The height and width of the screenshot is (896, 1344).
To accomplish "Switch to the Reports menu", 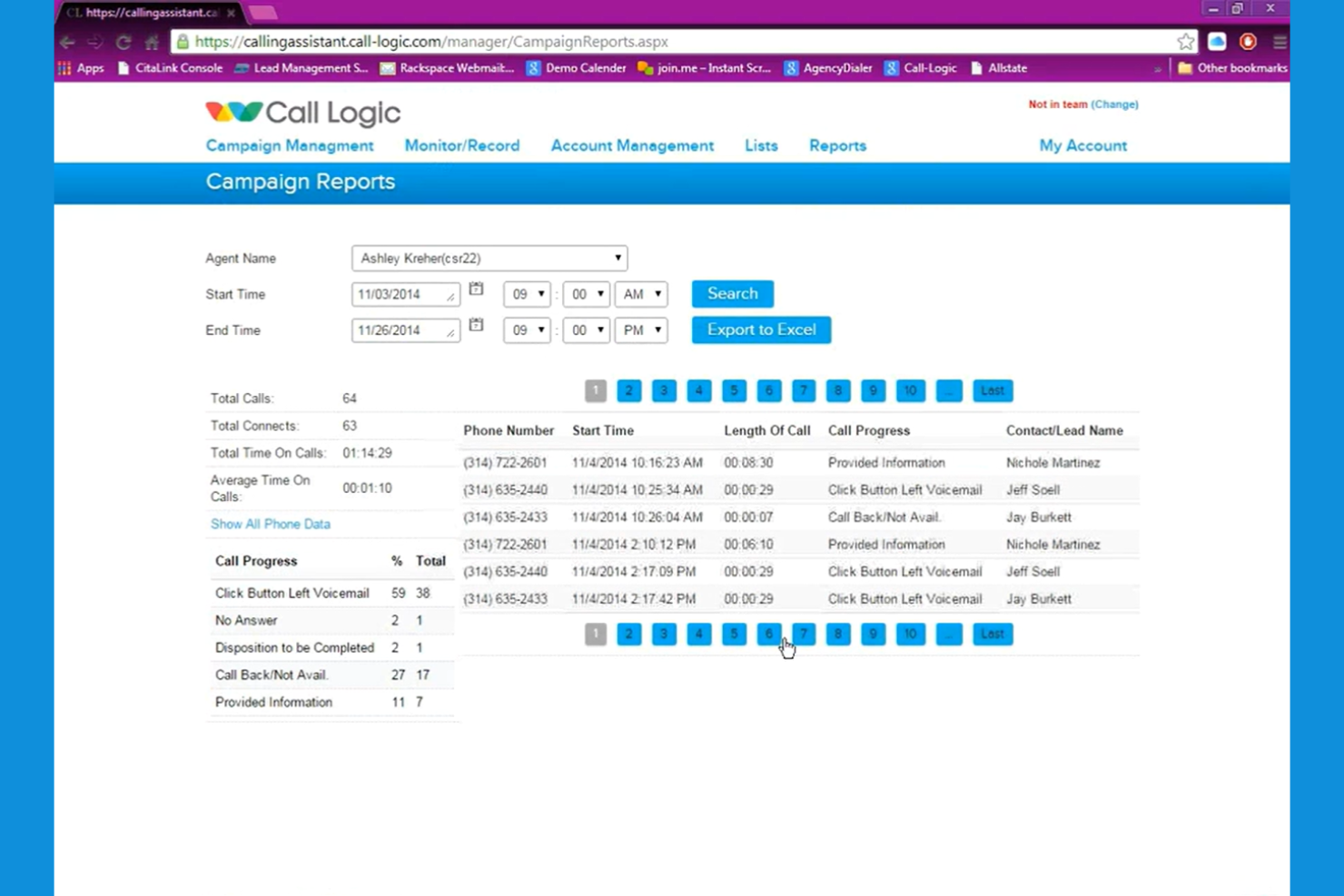I will pos(836,145).
